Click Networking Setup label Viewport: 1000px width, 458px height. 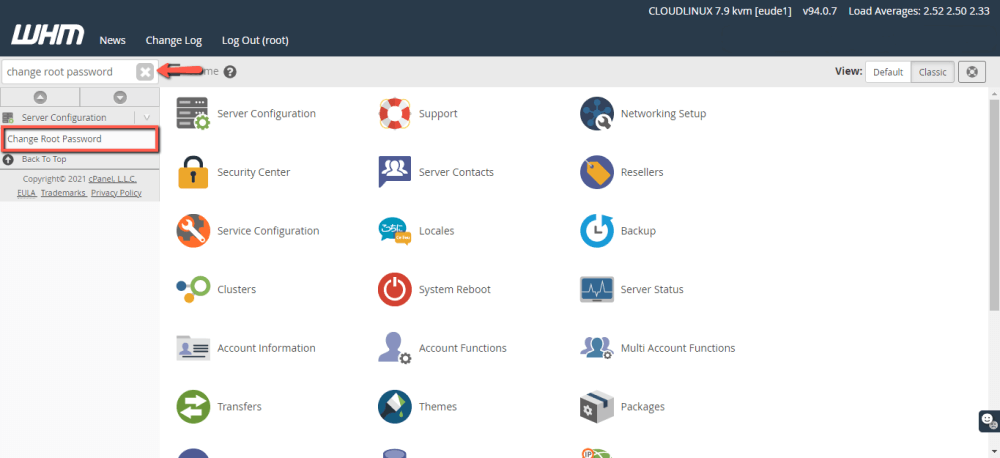coord(663,114)
